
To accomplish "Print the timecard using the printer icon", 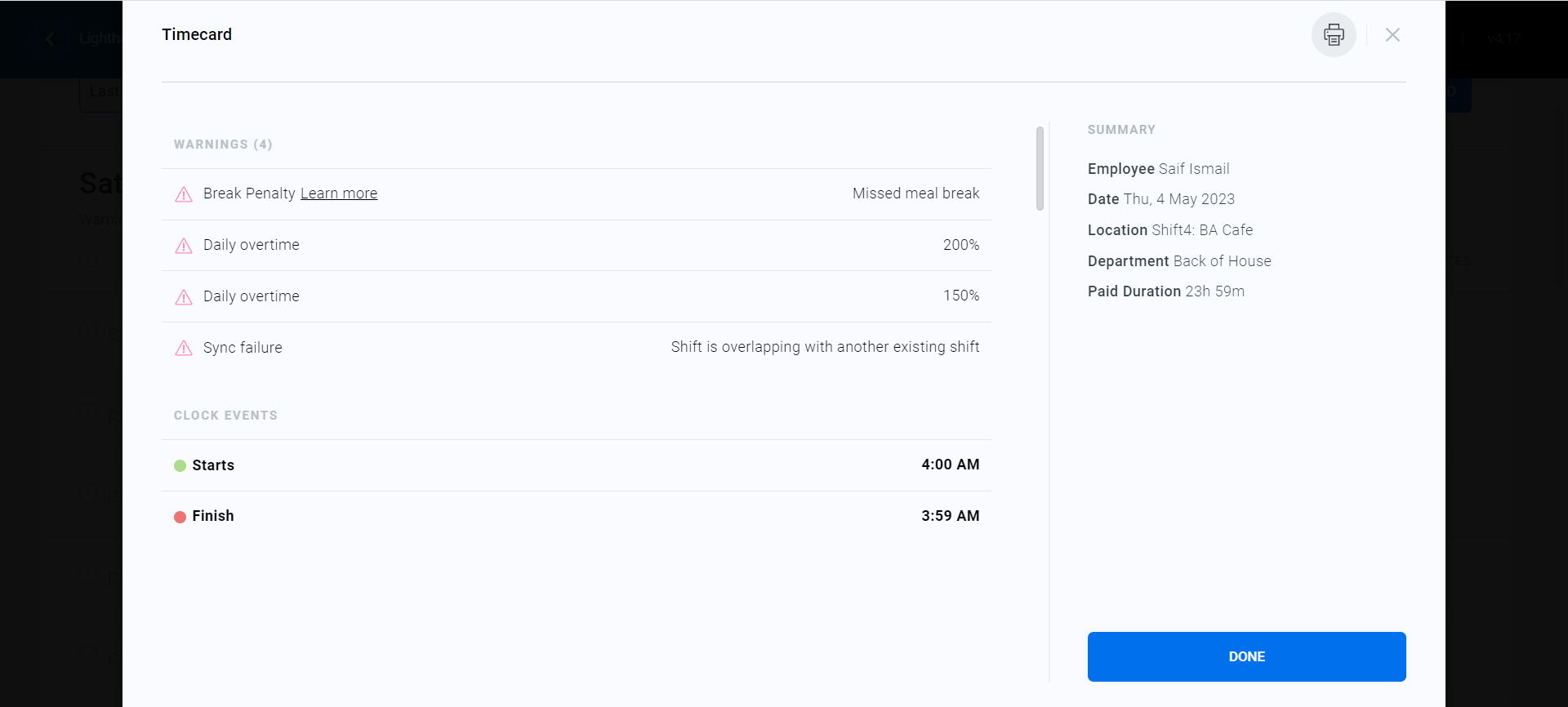I will coord(1334,35).
